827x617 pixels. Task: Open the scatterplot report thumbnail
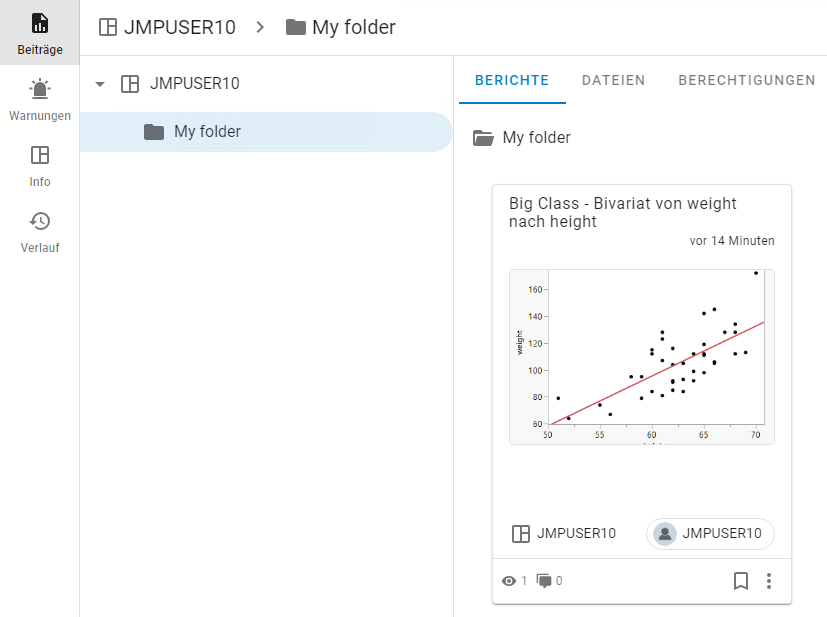641,356
